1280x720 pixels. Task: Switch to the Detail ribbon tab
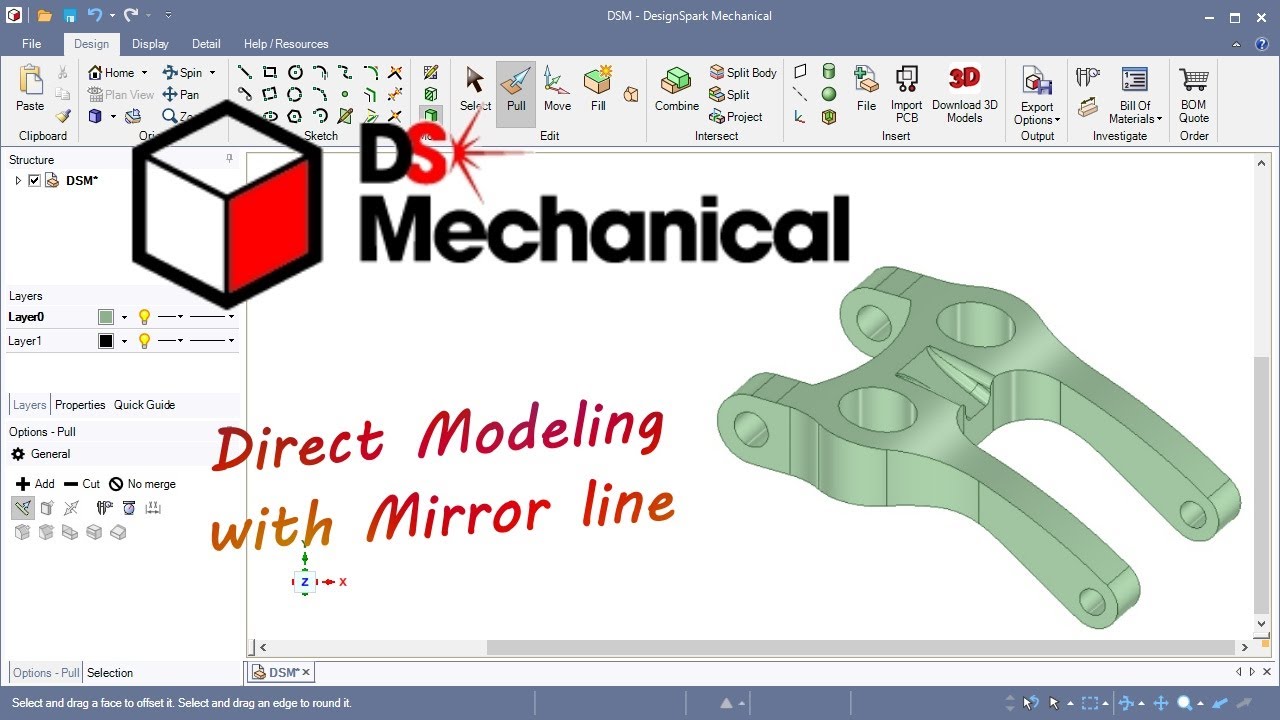(206, 44)
